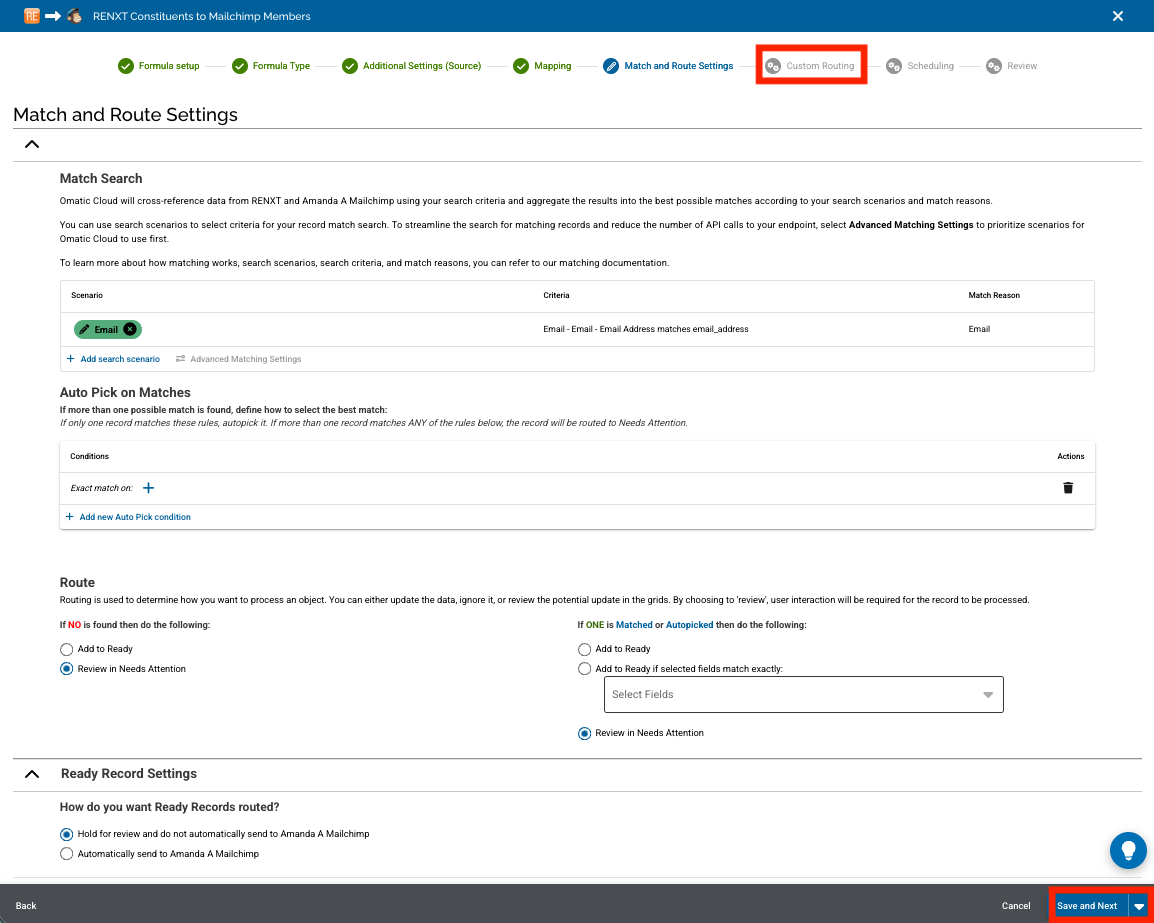
Task: Remove the Email scenario with its X icon
Action: click(130, 330)
